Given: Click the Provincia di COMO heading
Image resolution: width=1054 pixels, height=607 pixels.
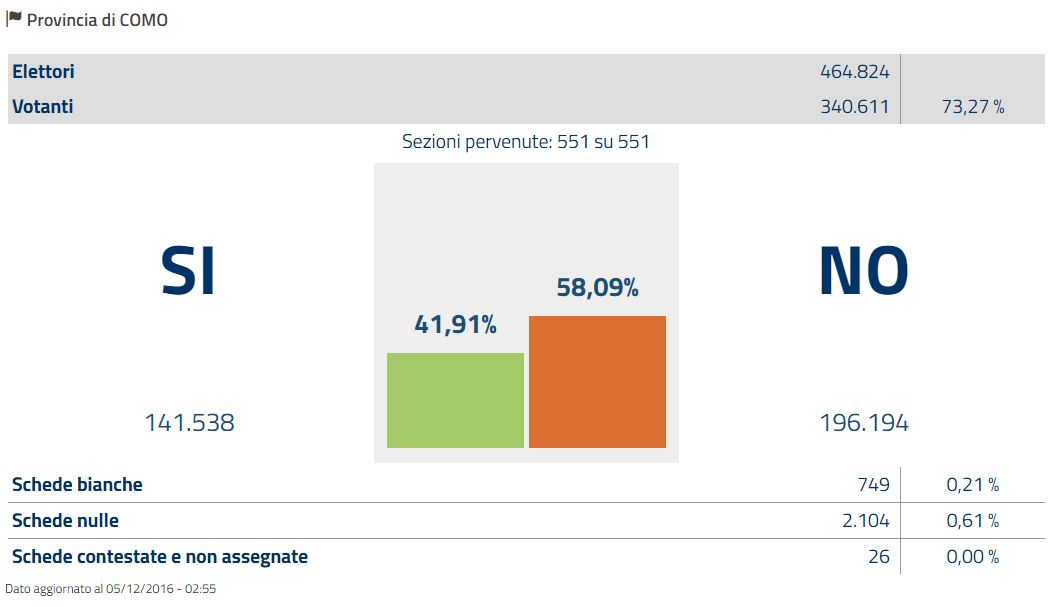Looking at the screenshot, I should point(97,20).
